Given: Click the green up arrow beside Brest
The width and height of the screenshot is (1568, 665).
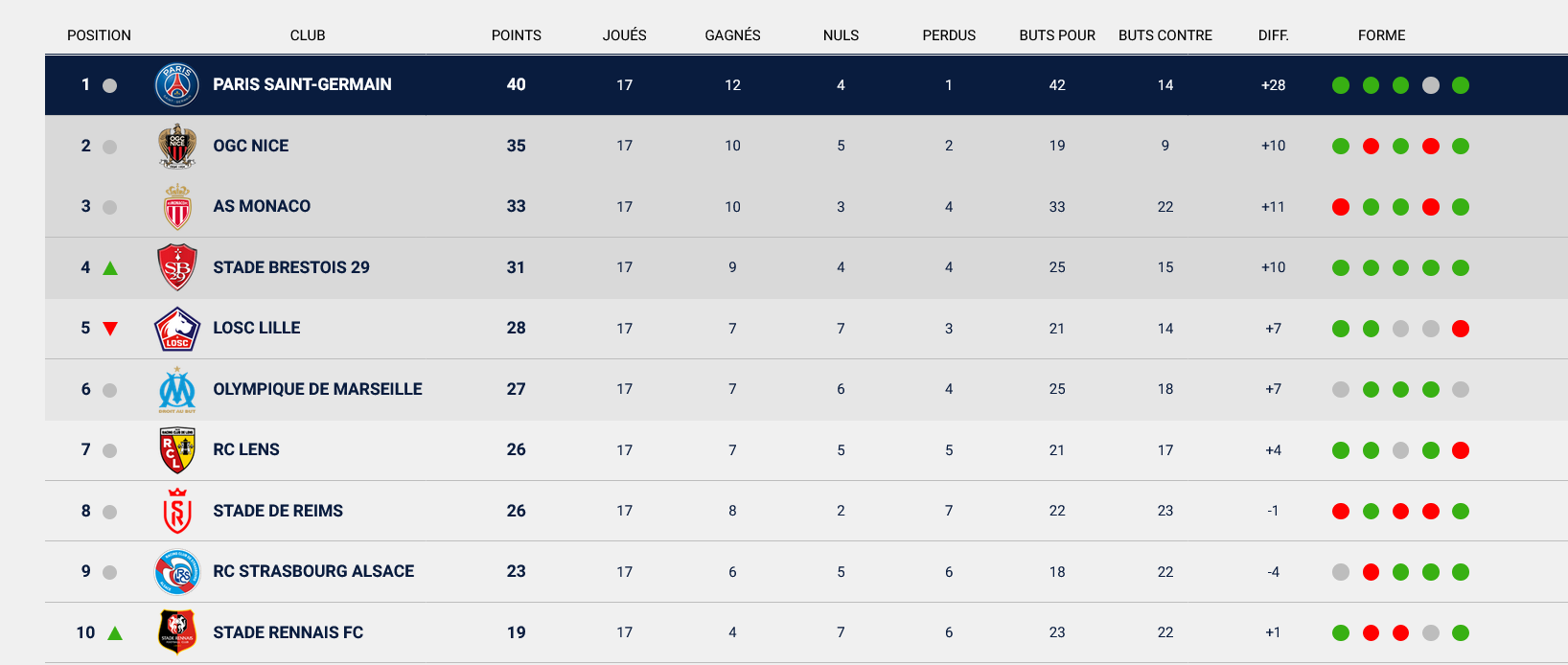Looking at the screenshot, I should pyautogui.click(x=110, y=268).
